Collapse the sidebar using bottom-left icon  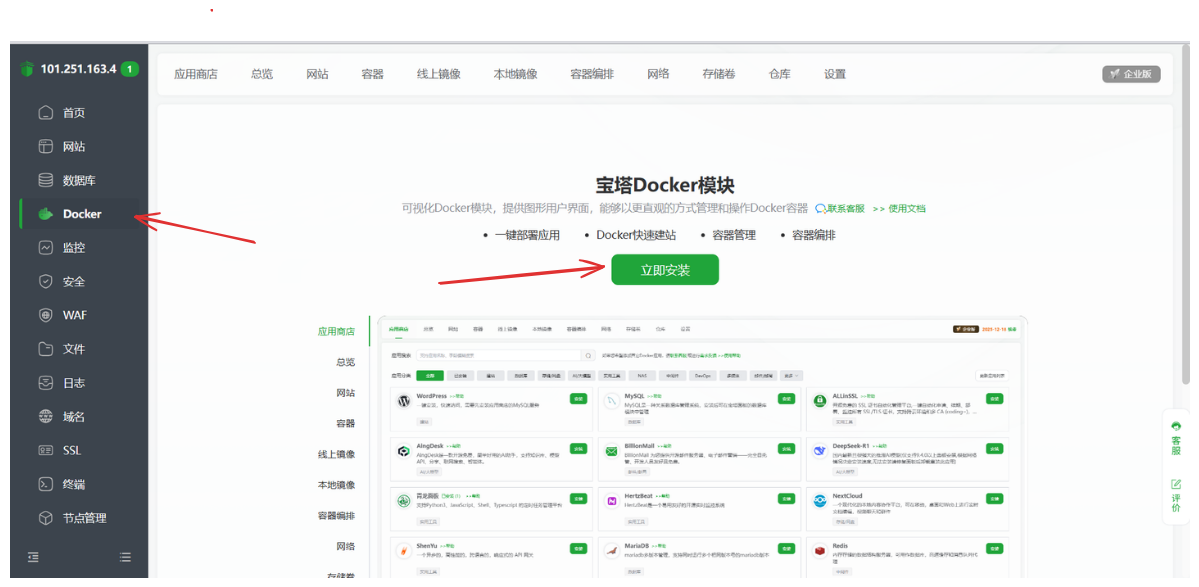coord(34,557)
